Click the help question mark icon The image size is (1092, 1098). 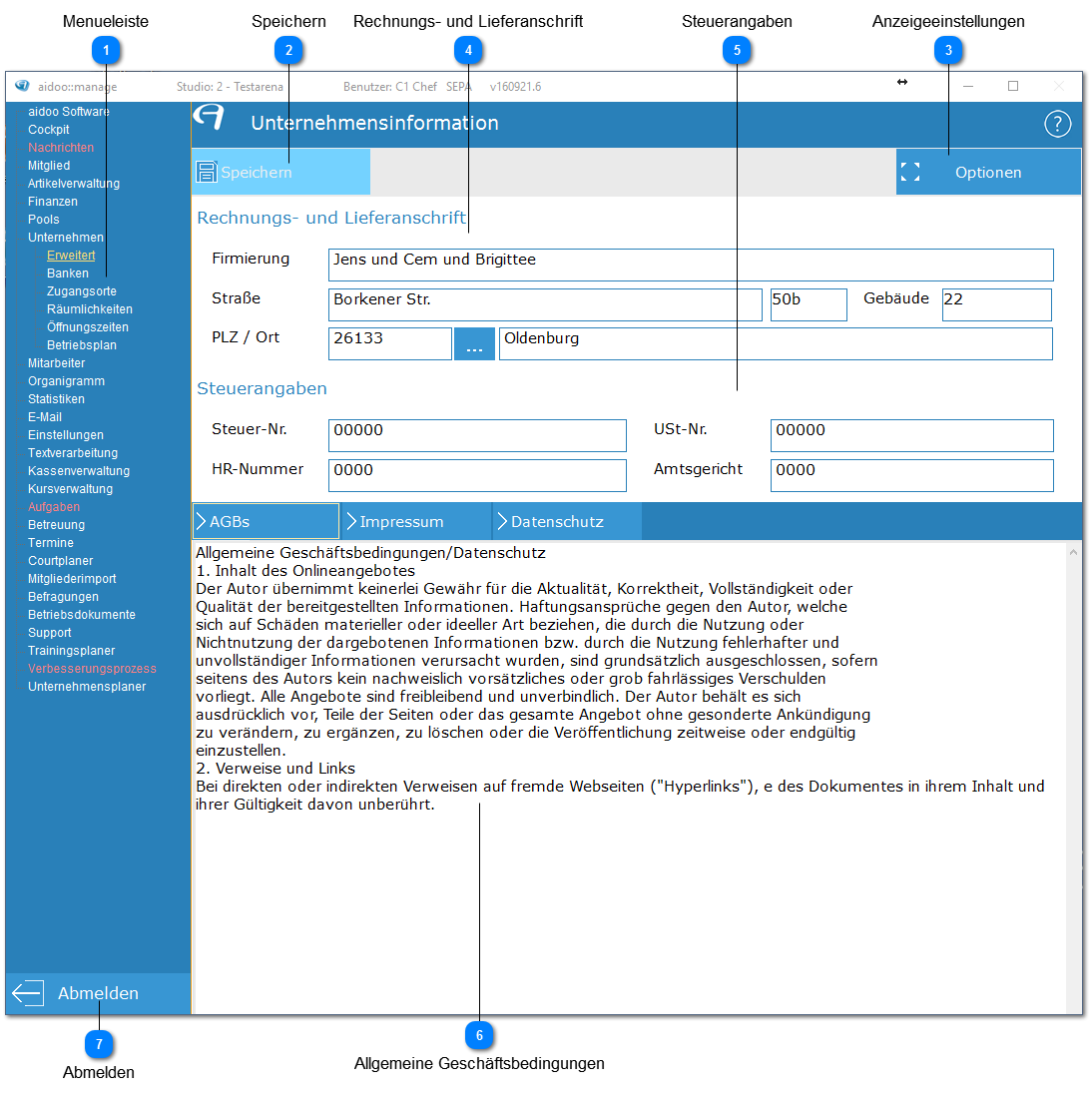click(x=1057, y=124)
